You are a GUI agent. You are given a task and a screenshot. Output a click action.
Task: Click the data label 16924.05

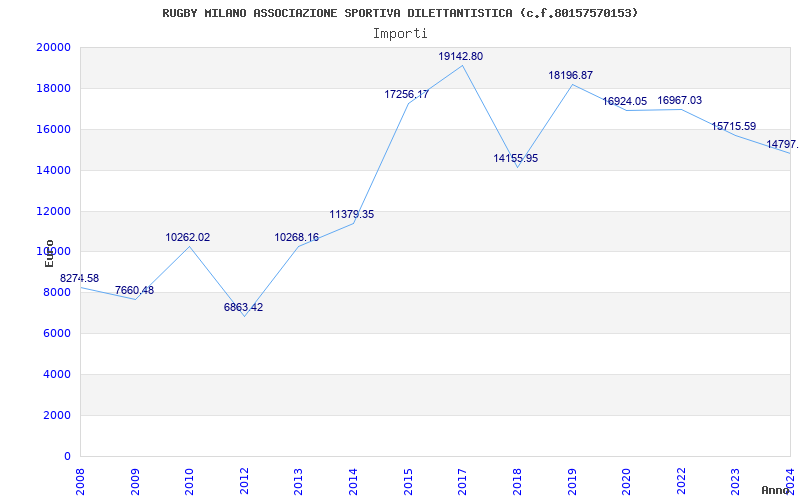pyautogui.click(x=624, y=101)
